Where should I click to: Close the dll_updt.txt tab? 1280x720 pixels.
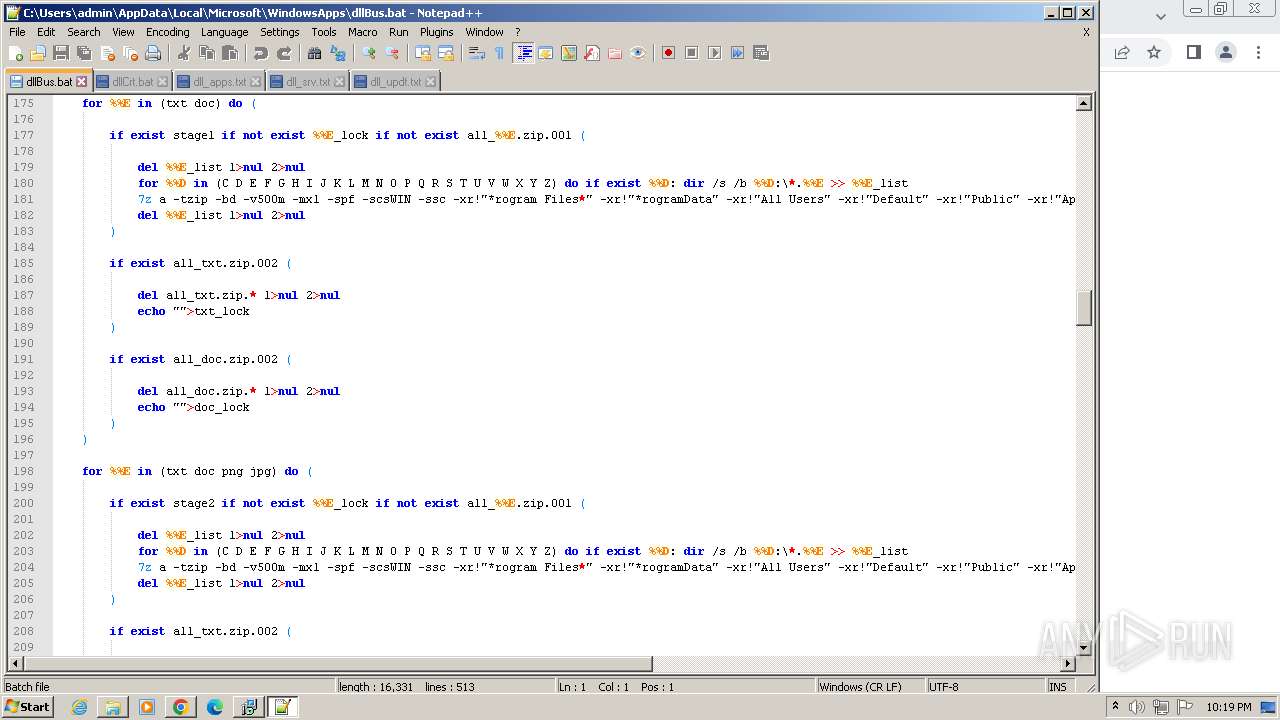tap(430, 82)
